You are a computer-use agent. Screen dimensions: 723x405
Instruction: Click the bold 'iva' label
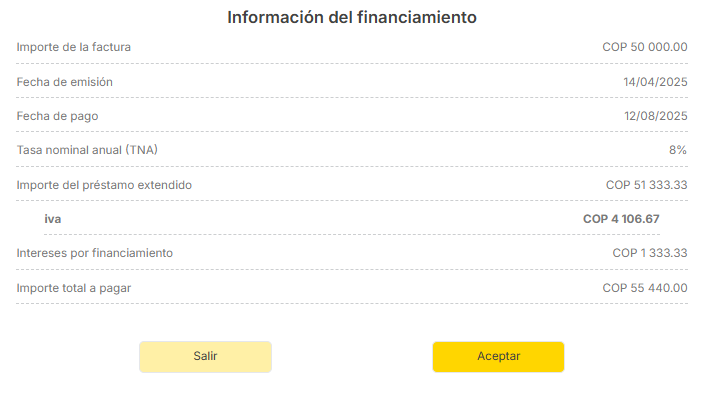coord(53,218)
